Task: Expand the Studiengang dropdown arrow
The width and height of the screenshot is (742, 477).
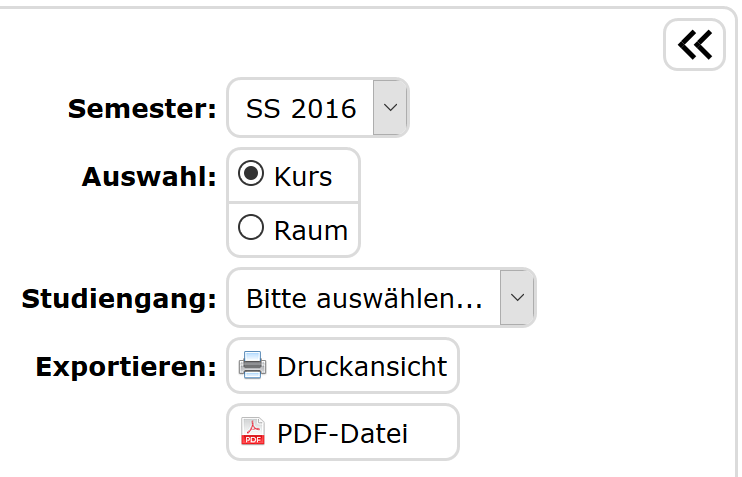Action: pos(517,297)
